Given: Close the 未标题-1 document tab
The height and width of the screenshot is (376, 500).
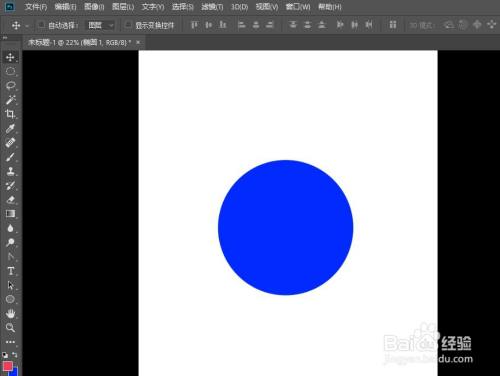Looking at the screenshot, I should pos(138,42).
